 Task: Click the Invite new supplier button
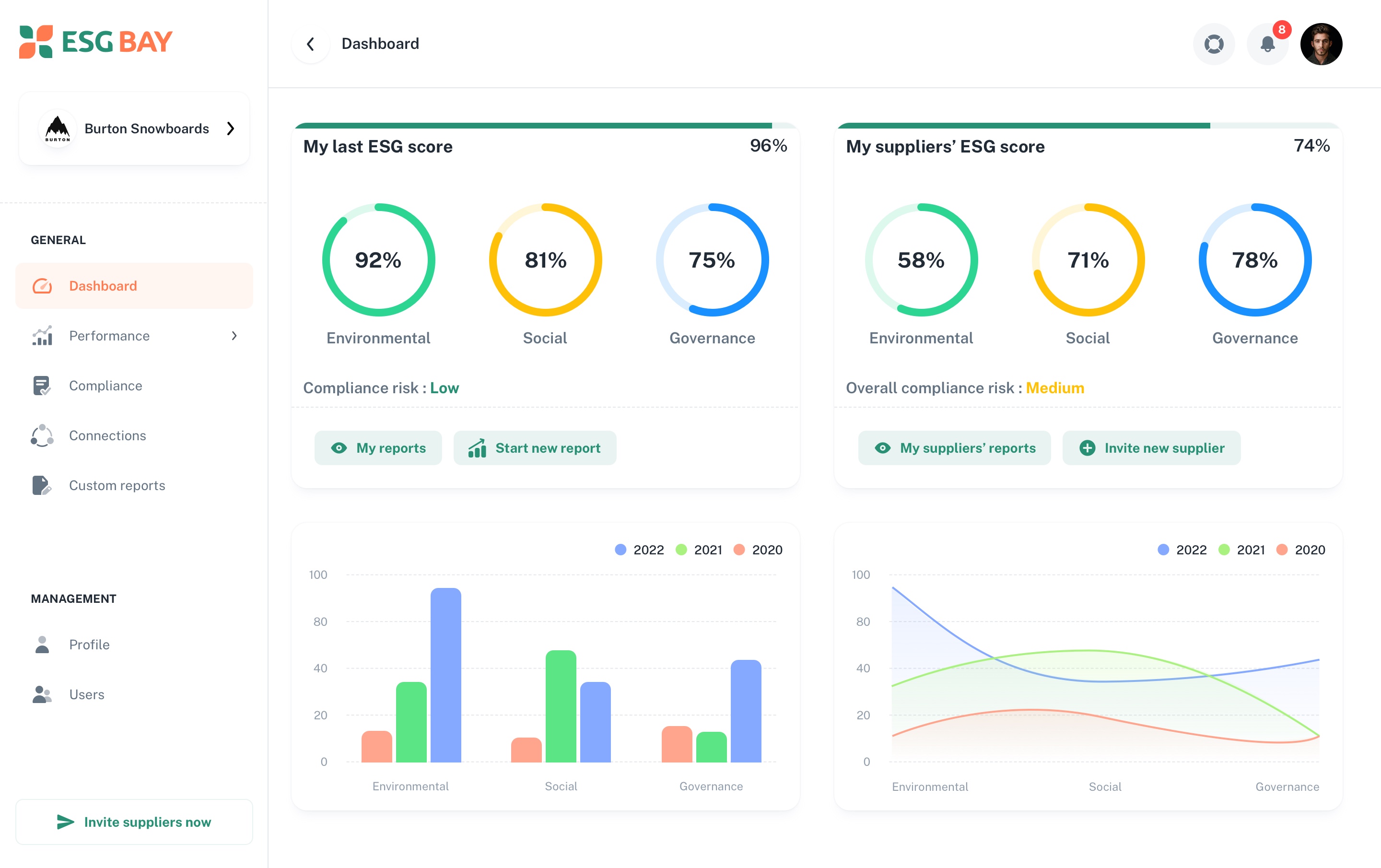(x=1152, y=447)
